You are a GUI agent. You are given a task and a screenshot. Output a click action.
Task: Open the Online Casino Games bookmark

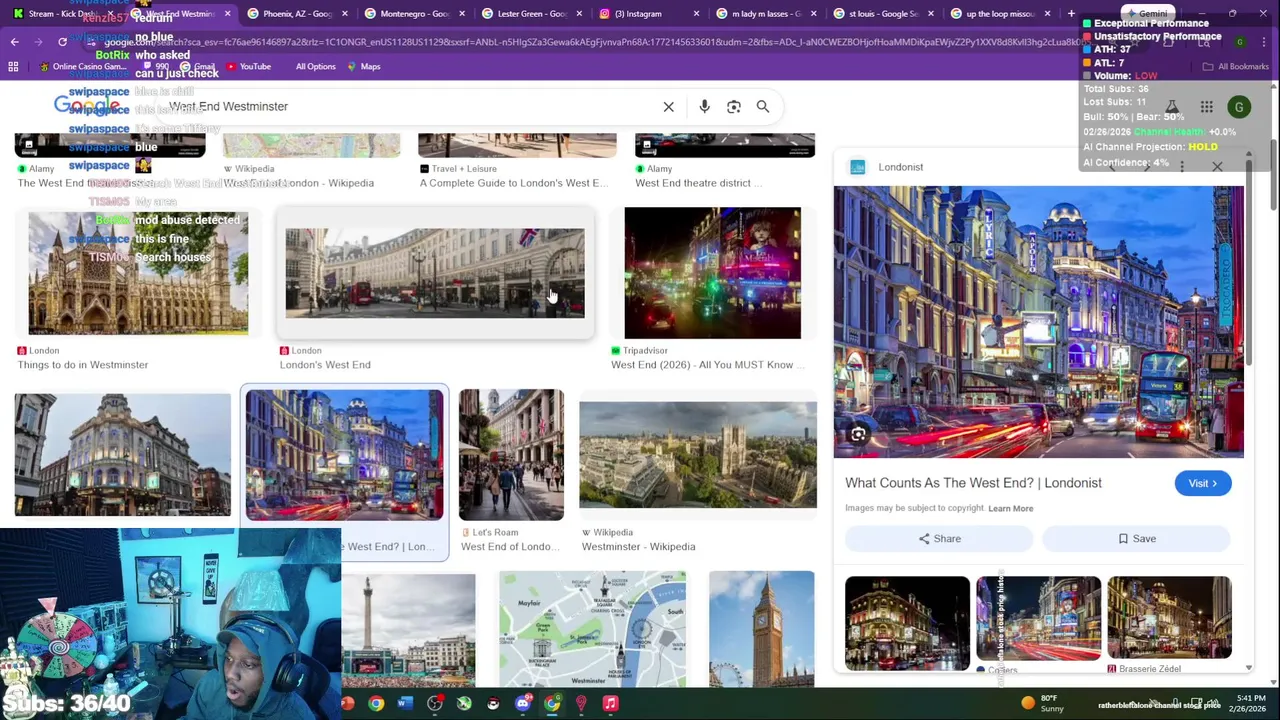82,67
